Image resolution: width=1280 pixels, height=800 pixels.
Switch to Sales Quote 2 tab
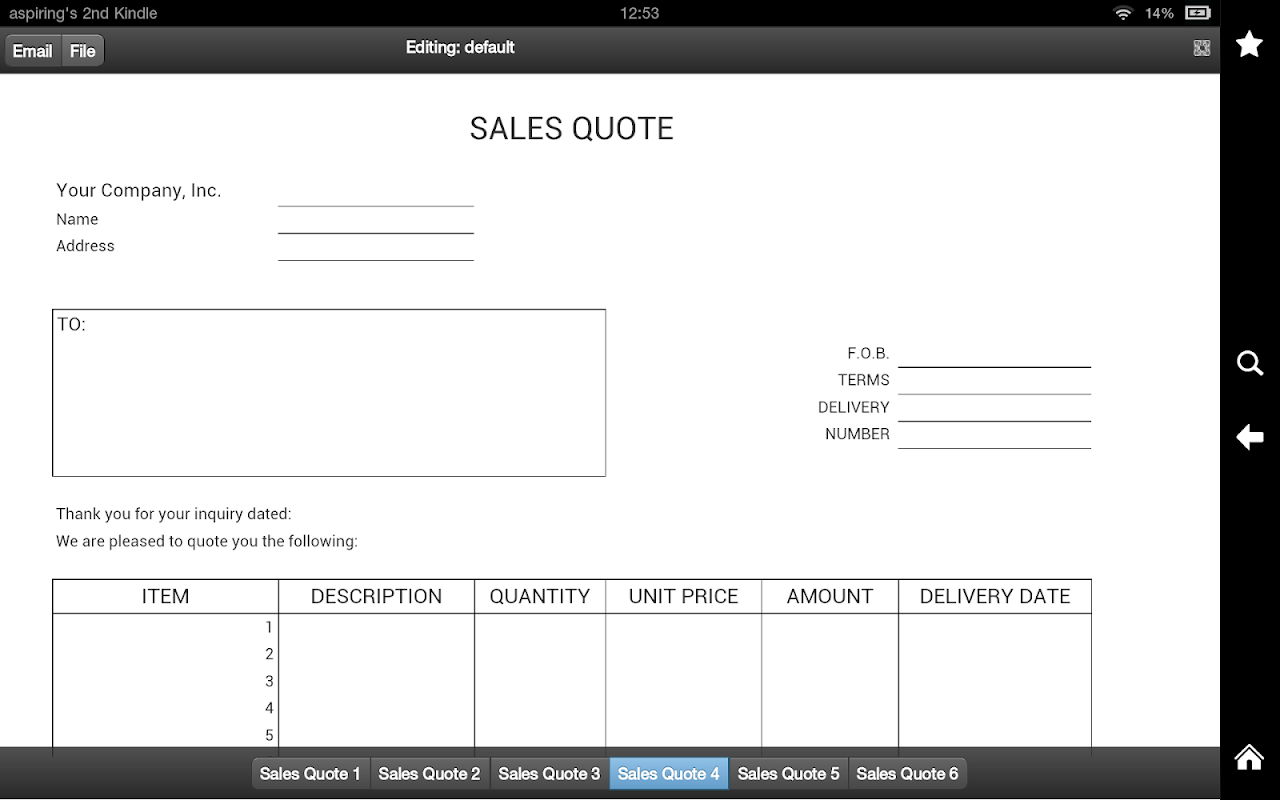(x=430, y=773)
